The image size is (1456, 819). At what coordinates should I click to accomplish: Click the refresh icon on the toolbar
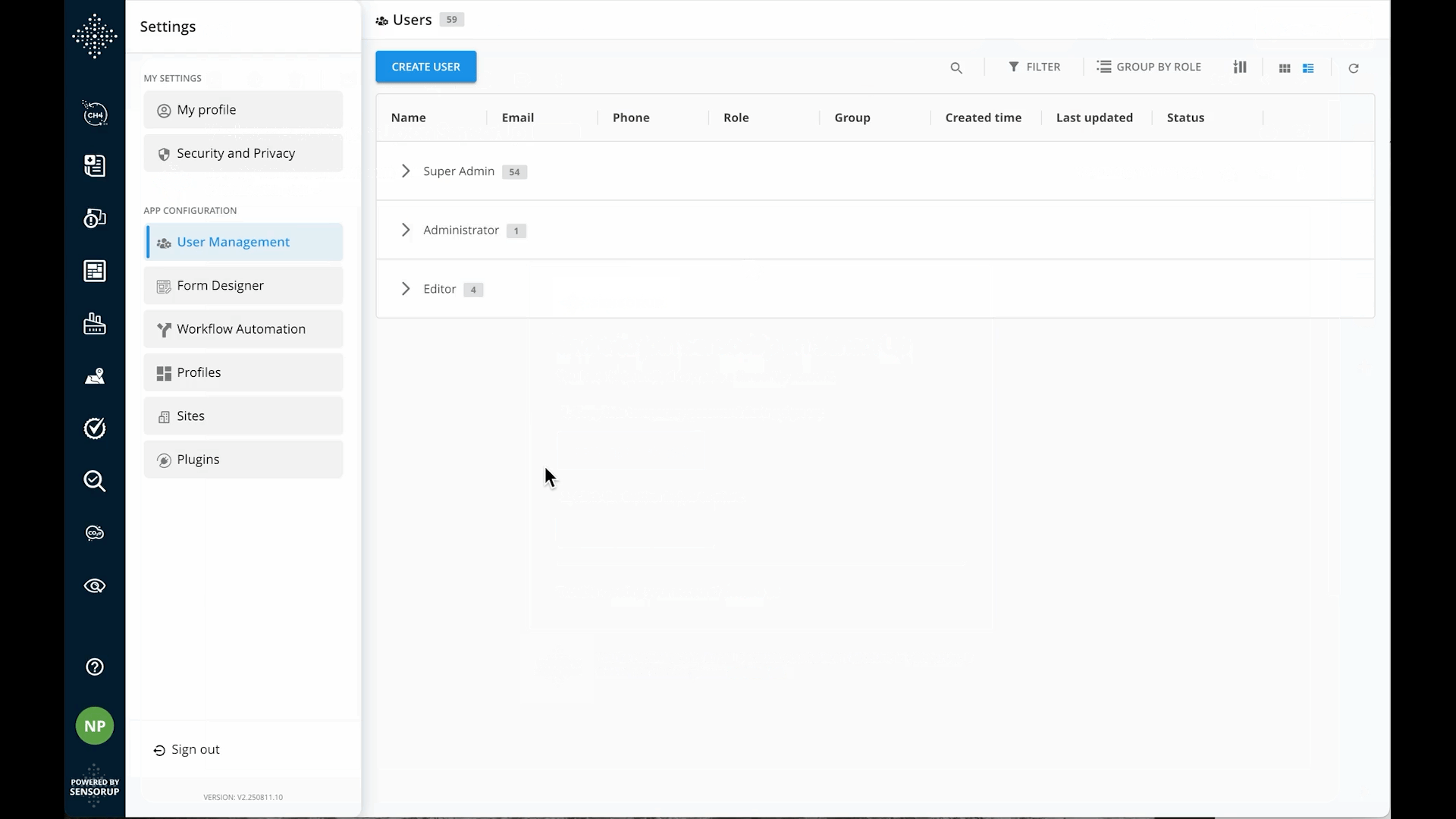(x=1354, y=68)
